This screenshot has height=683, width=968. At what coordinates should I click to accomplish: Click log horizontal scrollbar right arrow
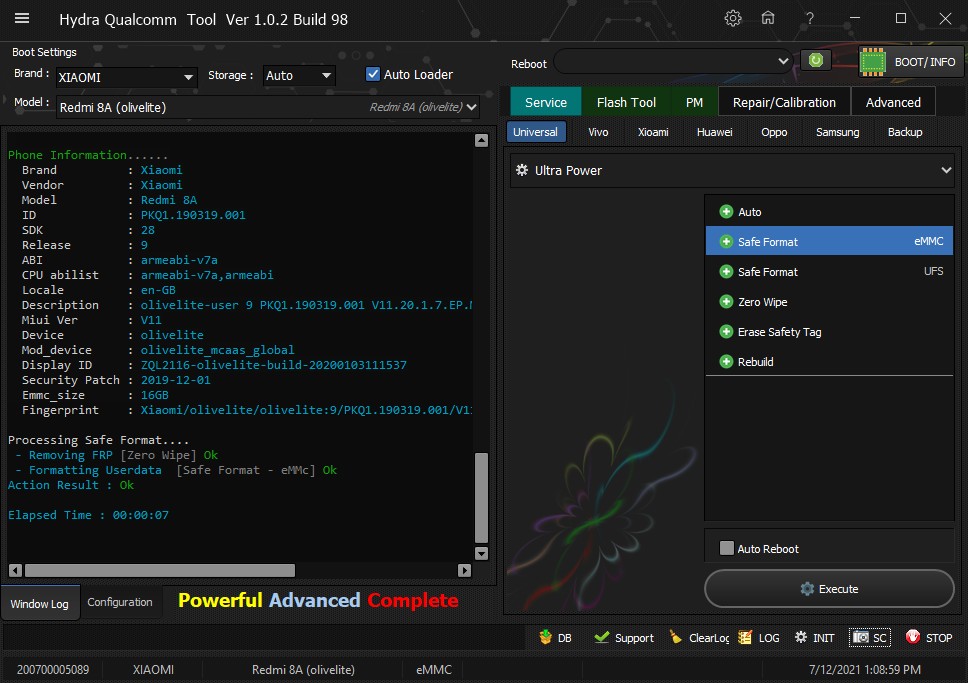(x=464, y=571)
